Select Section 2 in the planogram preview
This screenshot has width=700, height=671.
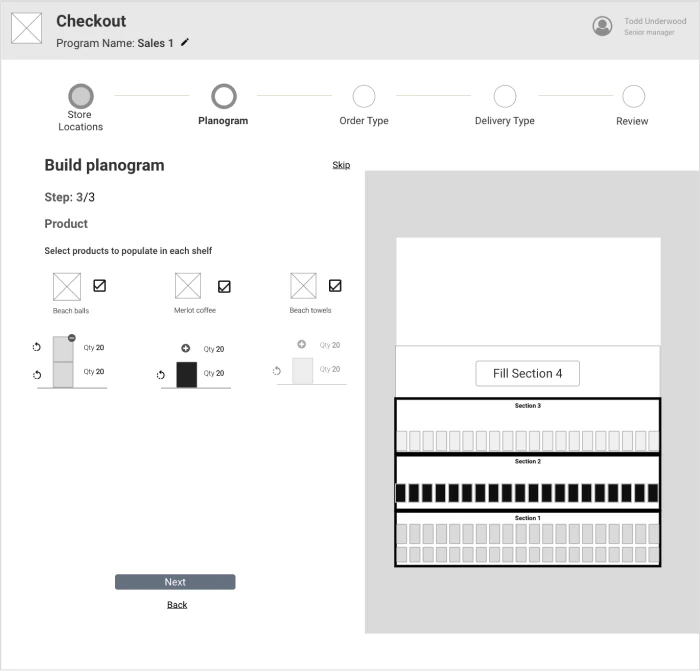(x=528, y=482)
